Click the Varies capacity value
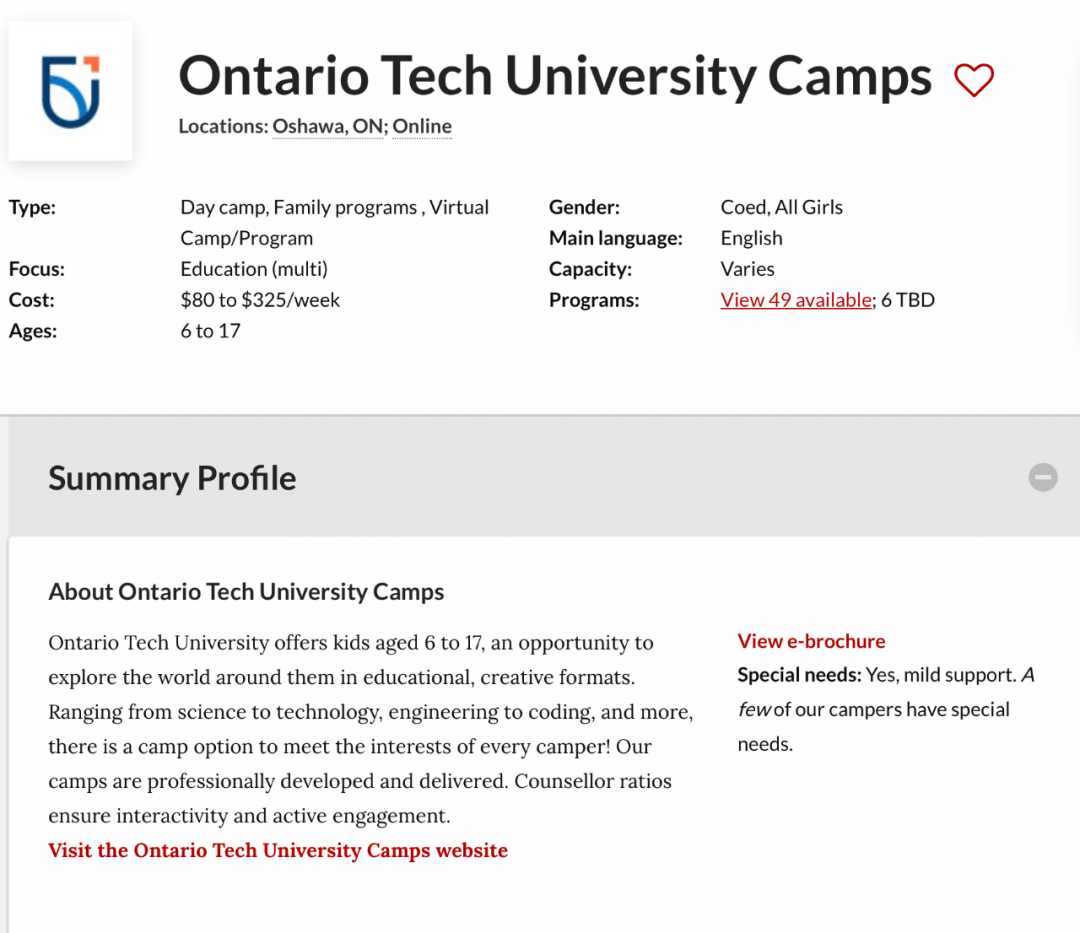Image resolution: width=1080 pixels, height=933 pixels. [x=747, y=269]
